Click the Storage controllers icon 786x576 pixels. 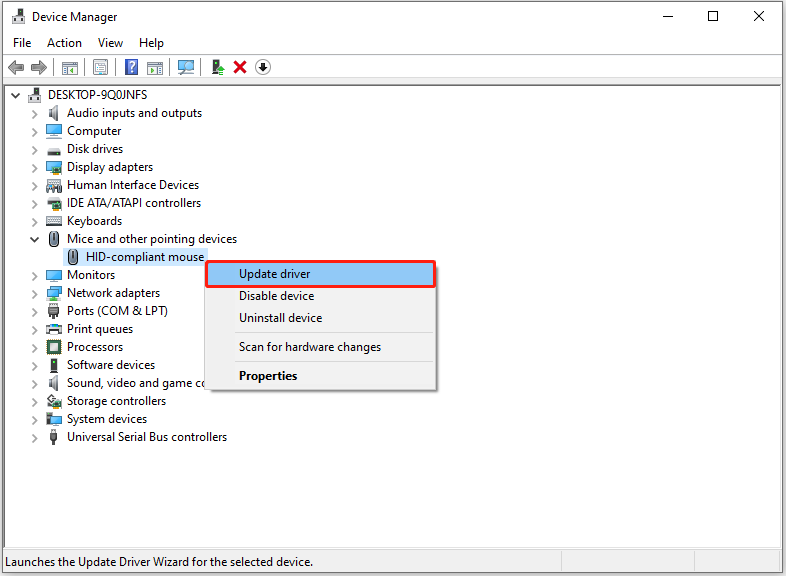54,401
